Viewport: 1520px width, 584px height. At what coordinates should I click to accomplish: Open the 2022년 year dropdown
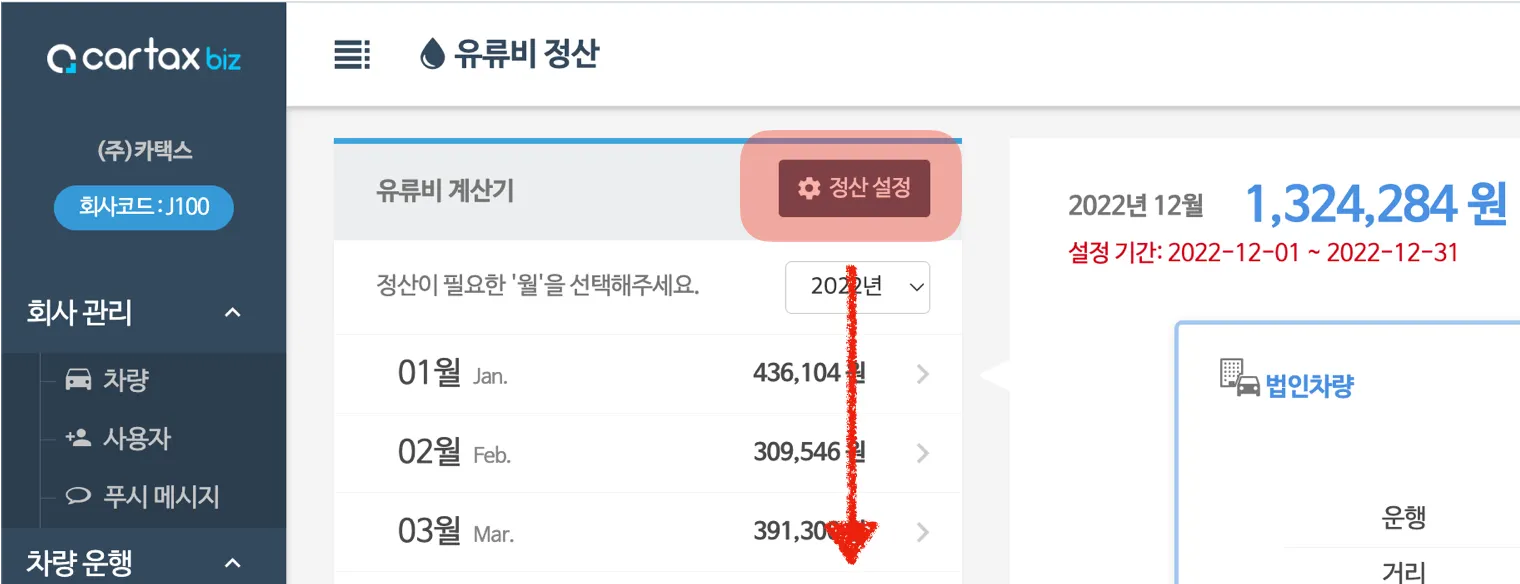coord(857,287)
